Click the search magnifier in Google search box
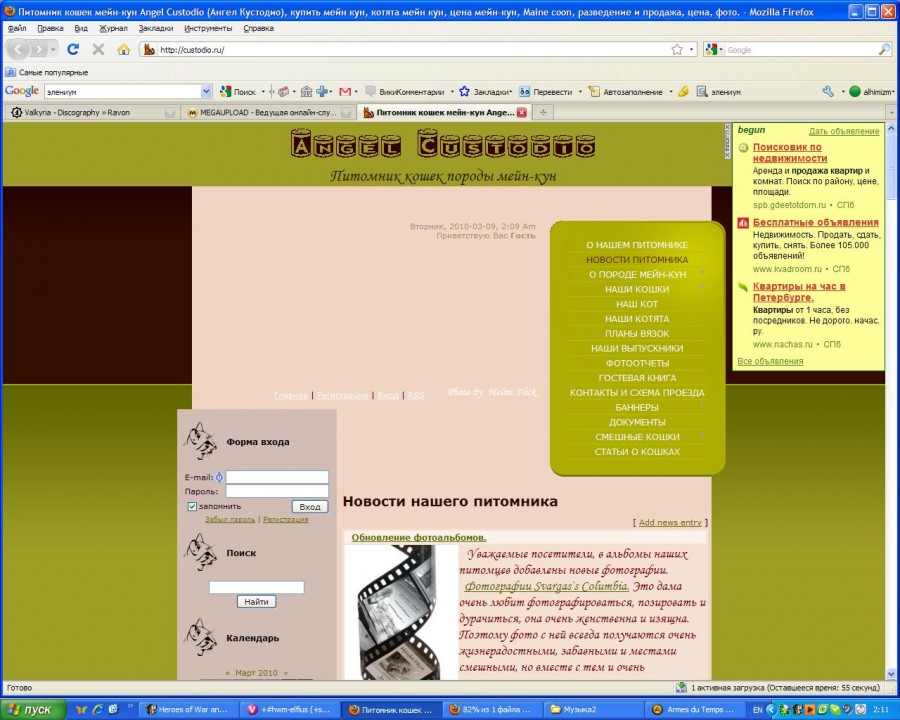Image resolution: width=900 pixels, height=720 pixels. tap(884, 49)
